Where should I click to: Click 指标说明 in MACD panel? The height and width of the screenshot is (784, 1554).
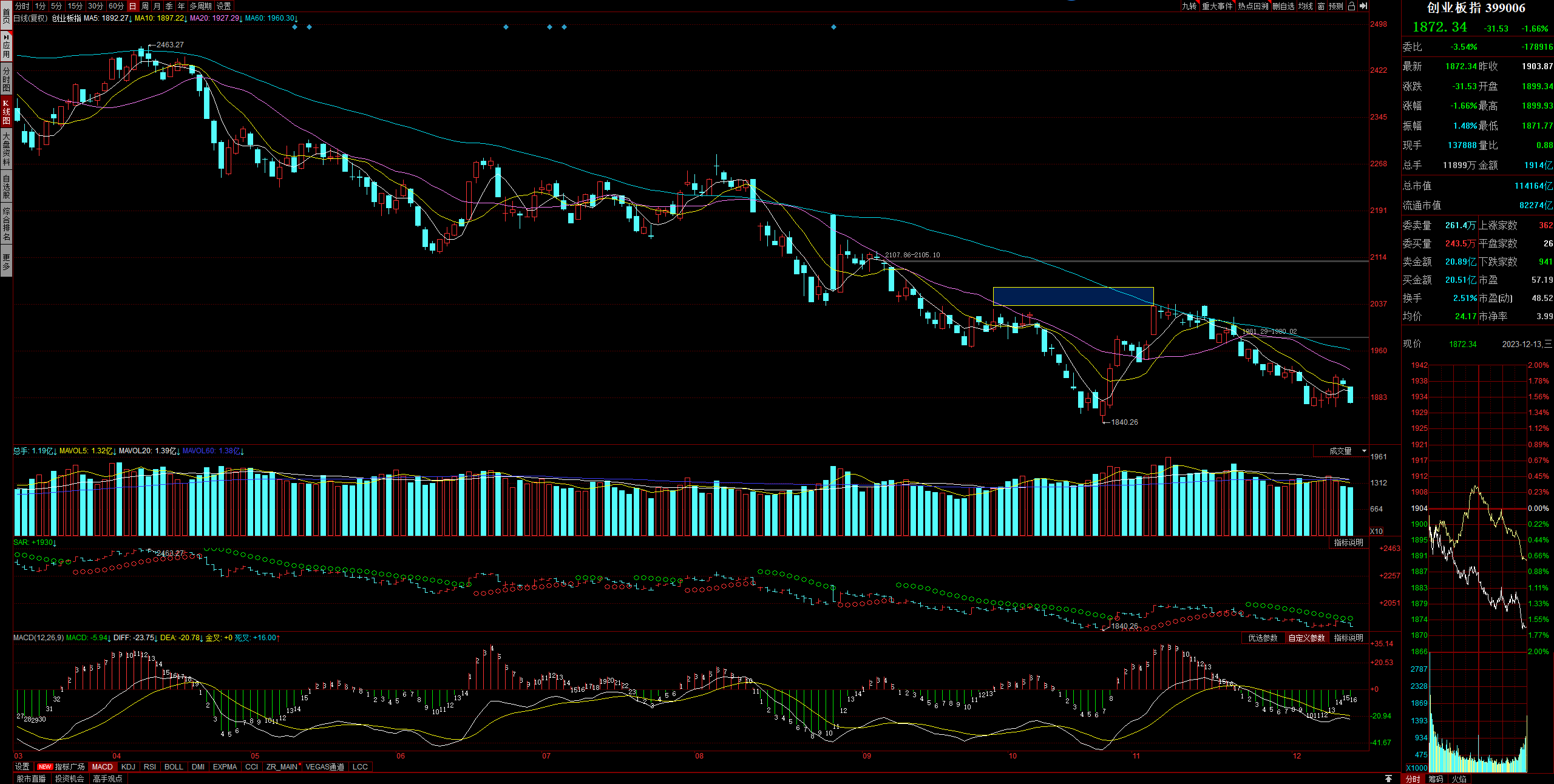tap(1348, 638)
